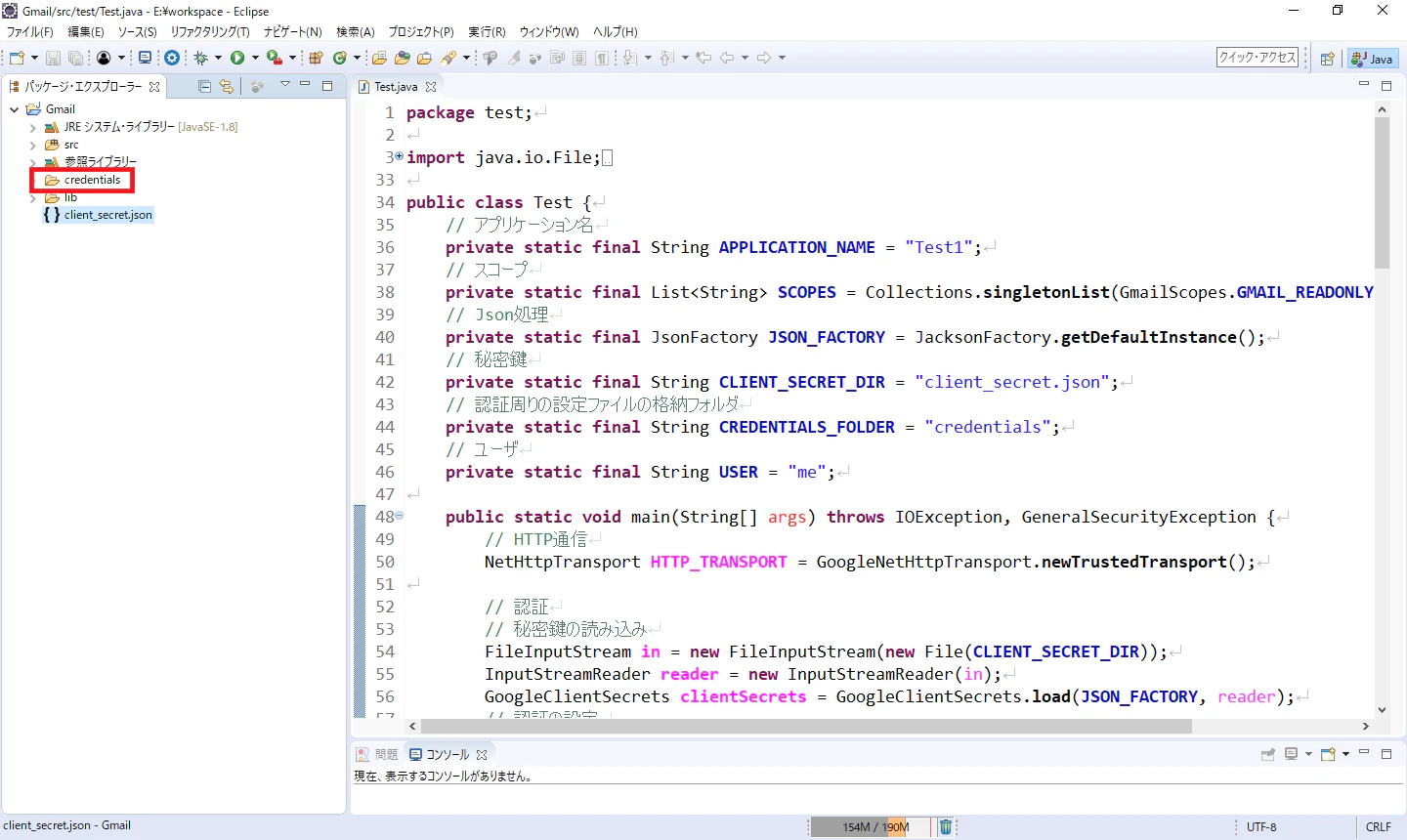Switch to the 問題 tab
Image resolution: width=1407 pixels, height=840 pixels.
point(377,754)
